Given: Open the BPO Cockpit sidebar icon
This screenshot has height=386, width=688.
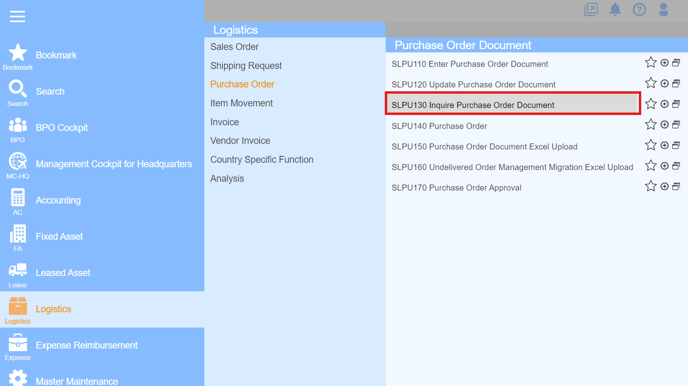Looking at the screenshot, I should click(x=18, y=125).
